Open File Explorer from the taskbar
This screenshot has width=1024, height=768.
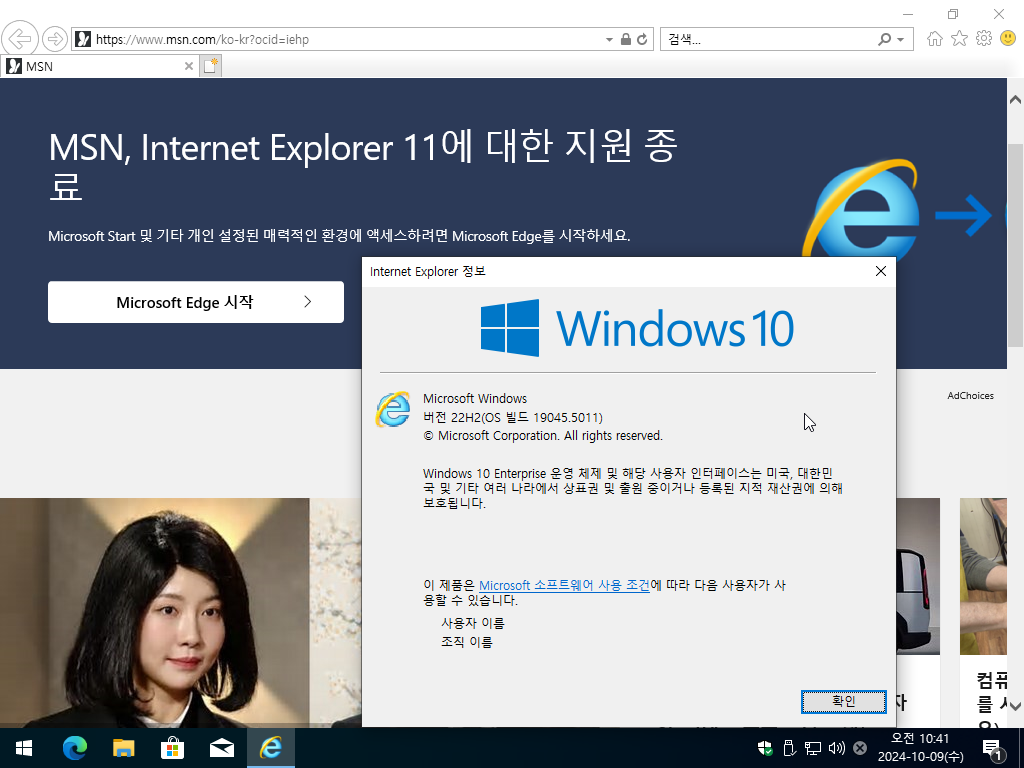(123, 748)
